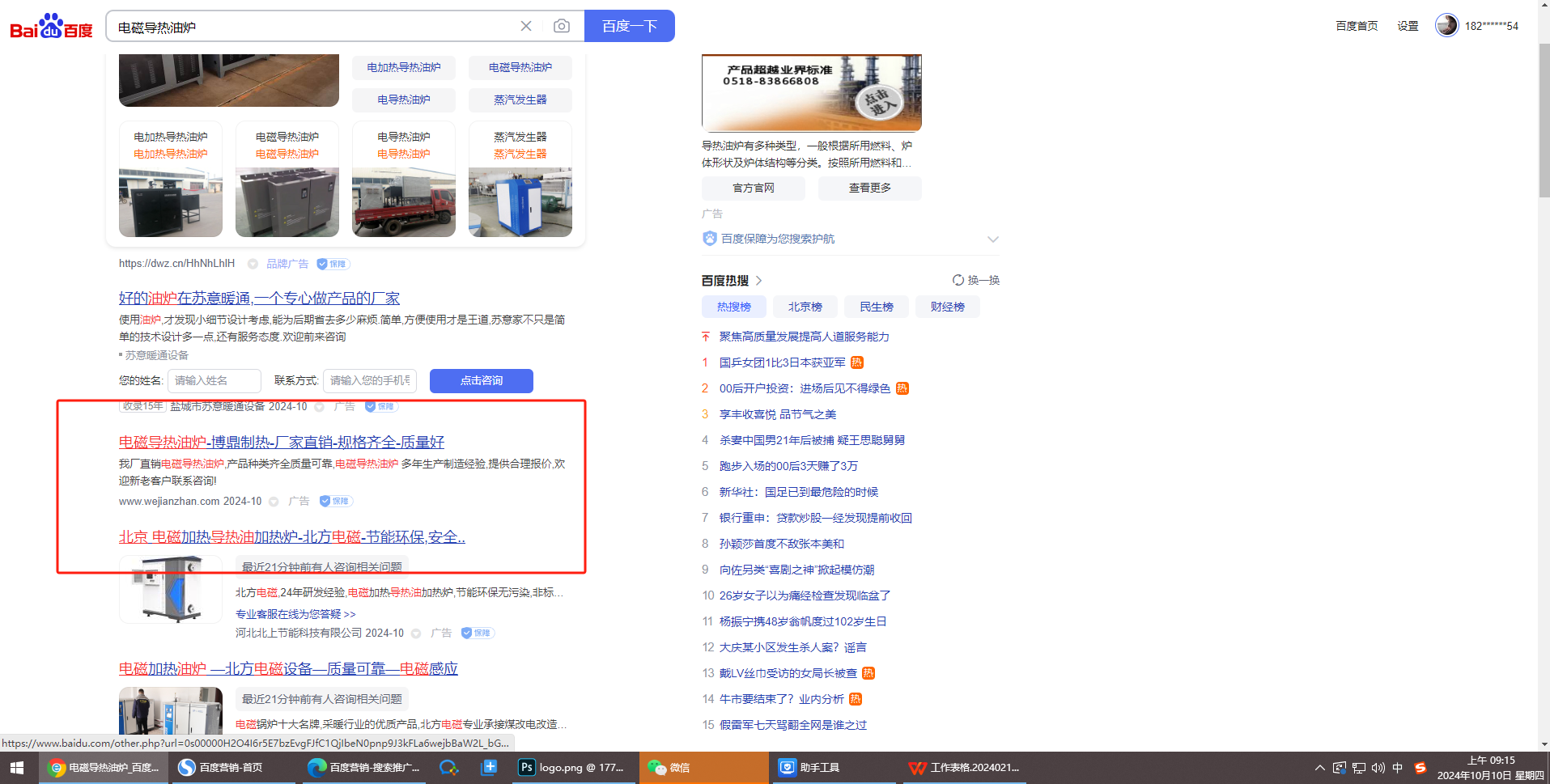Toggle the 中 input language indicator
The image size is (1550, 784).
coord(1398,768)
